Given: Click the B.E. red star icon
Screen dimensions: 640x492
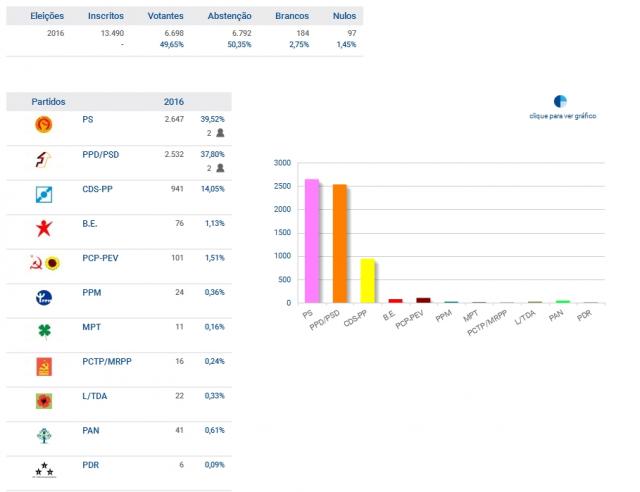Looking at the screenshot, I should (44, 228).
